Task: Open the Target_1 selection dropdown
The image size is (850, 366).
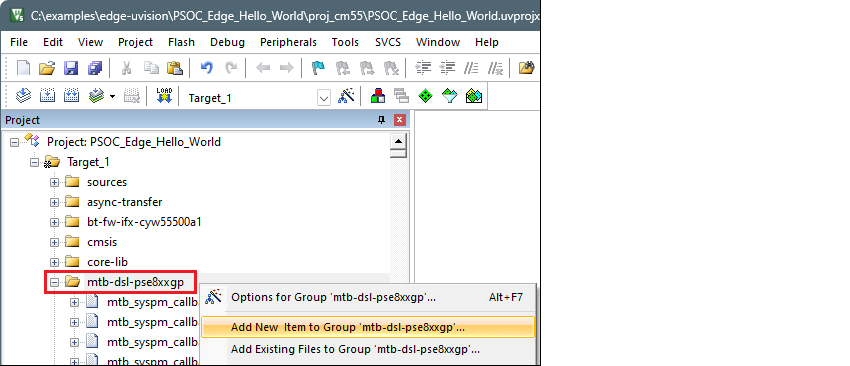Action: (x=324, y=98)
